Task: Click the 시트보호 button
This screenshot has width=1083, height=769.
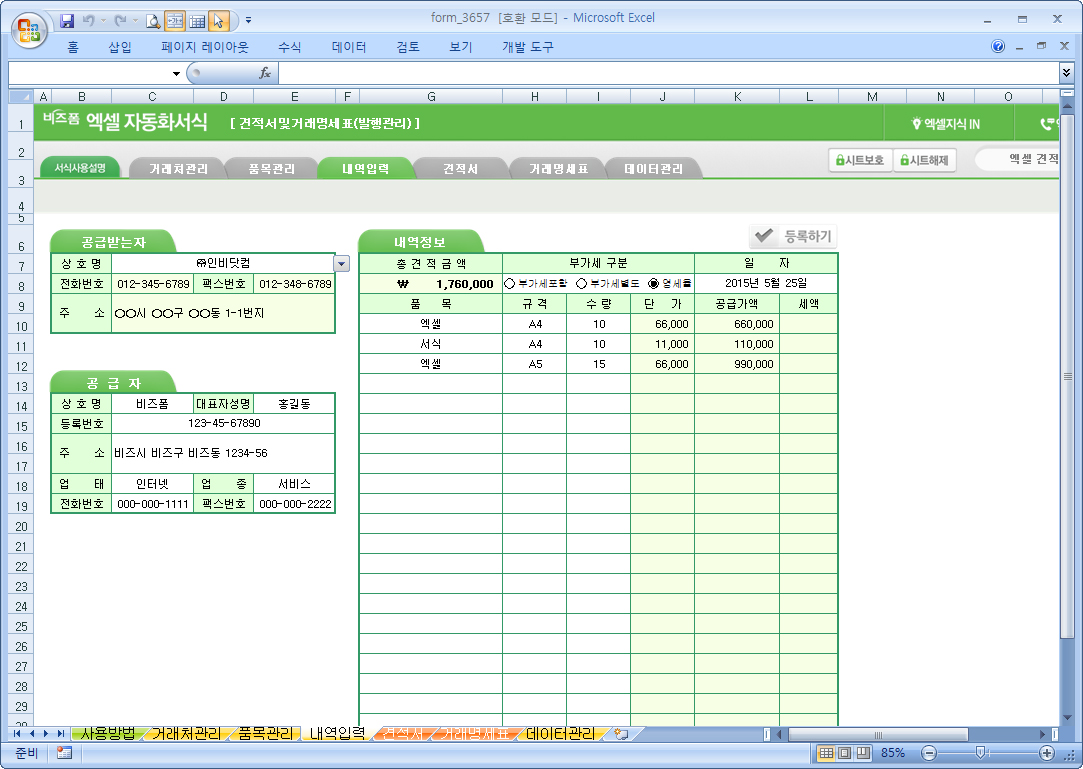Action: (859, 160)
